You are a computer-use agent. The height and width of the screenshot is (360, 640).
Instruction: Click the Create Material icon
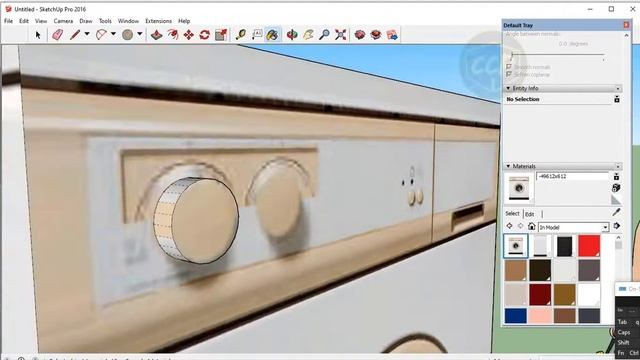616,188
